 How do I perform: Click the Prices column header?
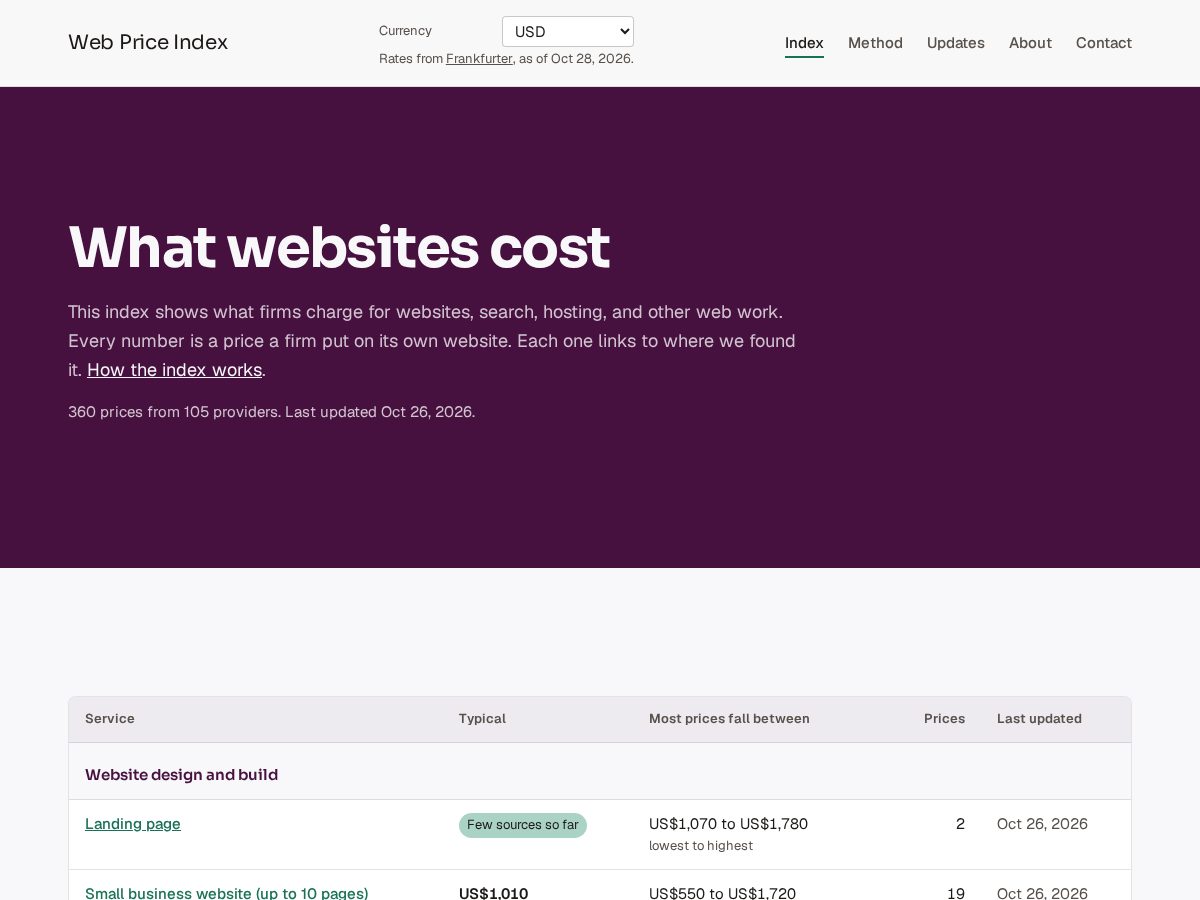(944, 719)
